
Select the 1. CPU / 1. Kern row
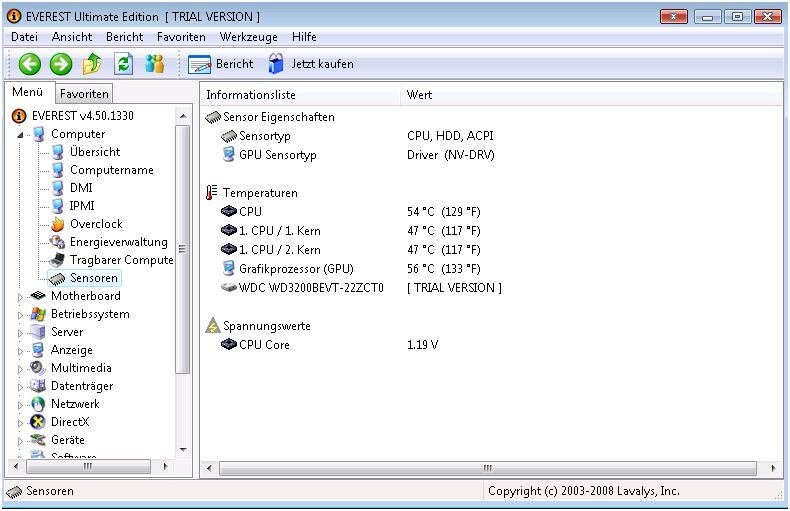tap(351, 231)
